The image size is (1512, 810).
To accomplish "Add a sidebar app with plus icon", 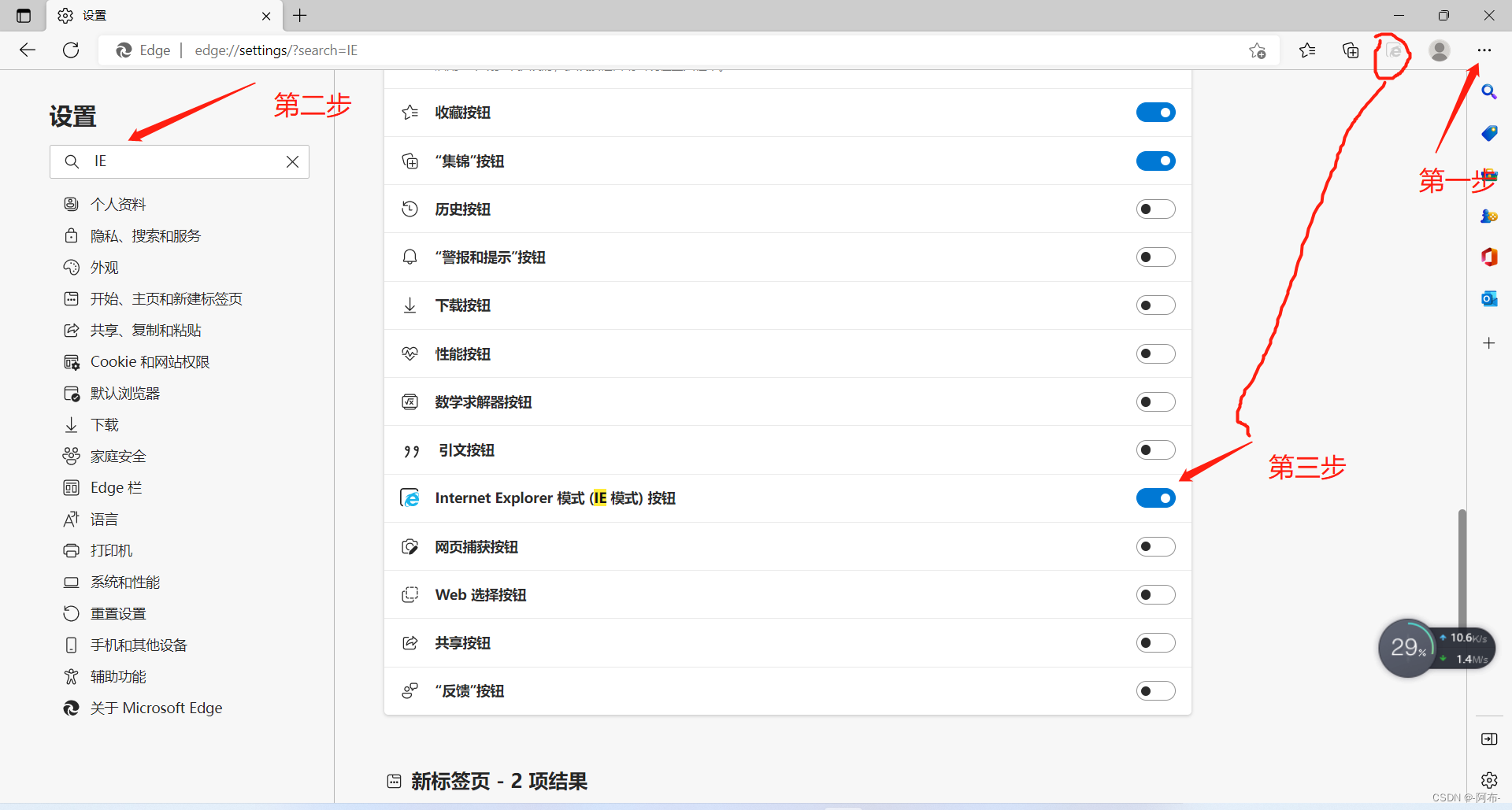I will coord(1488,343).
